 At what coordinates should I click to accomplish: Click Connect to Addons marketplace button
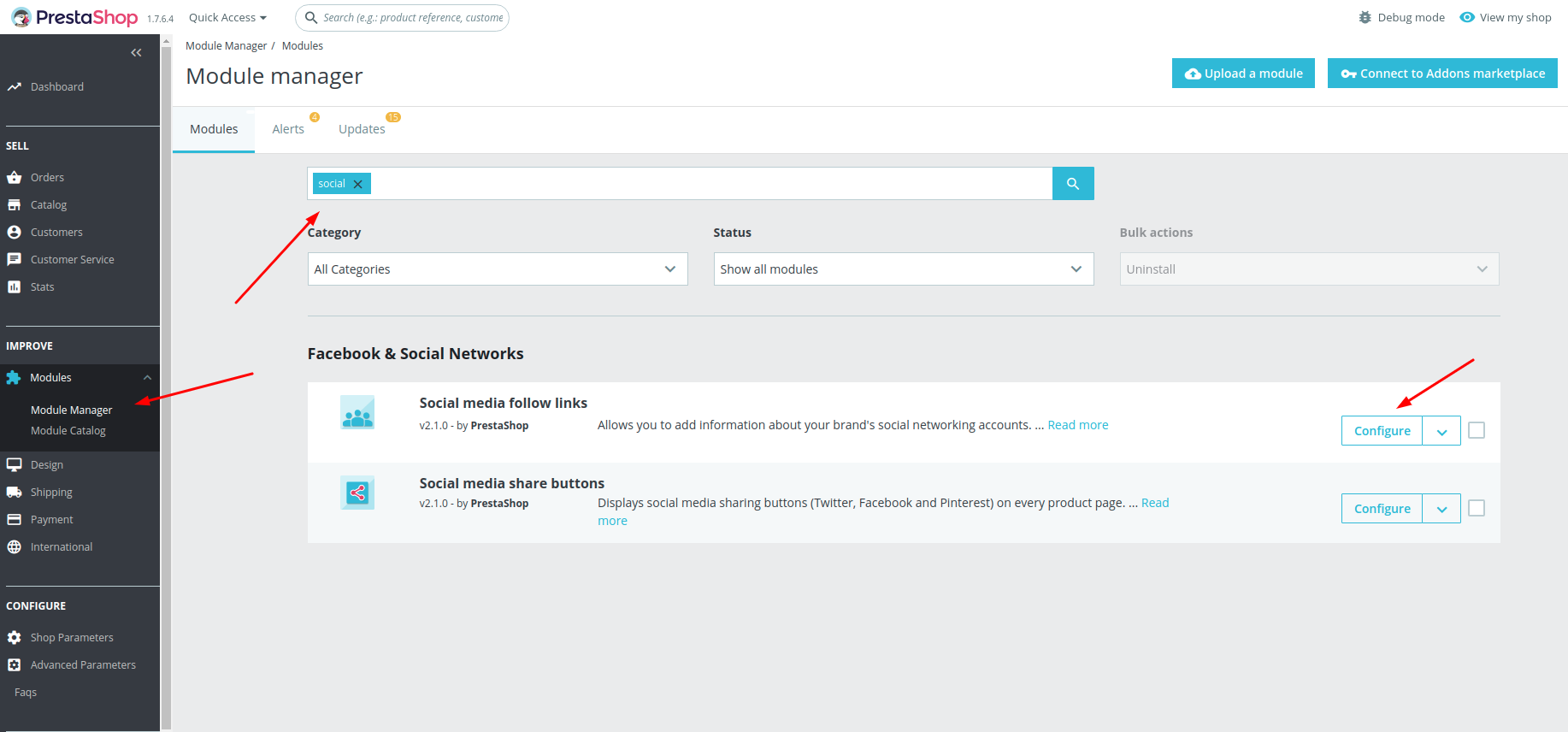[1442, 74]
